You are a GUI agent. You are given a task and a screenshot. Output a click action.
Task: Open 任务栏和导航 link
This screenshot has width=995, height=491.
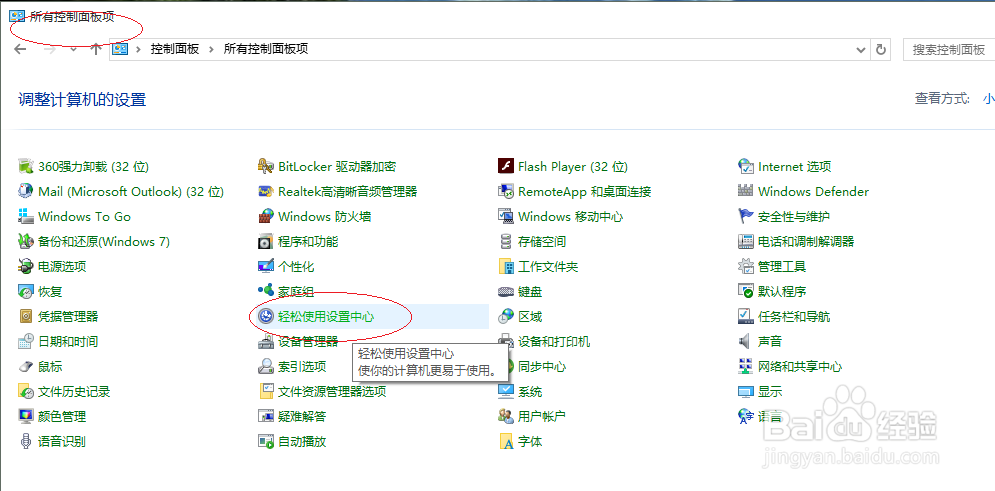pyautogui.click(x=794, y=317)
